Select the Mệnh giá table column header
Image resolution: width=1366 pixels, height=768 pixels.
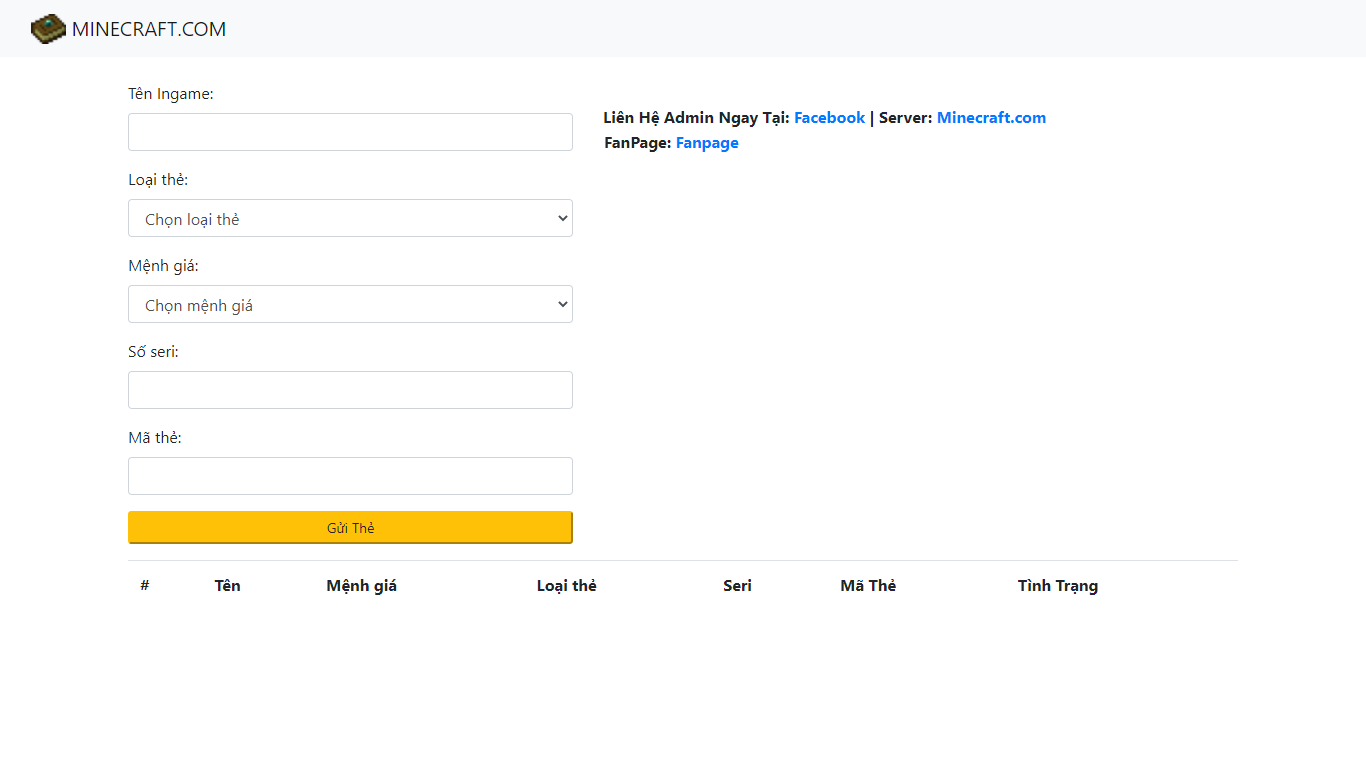(361, 586)
